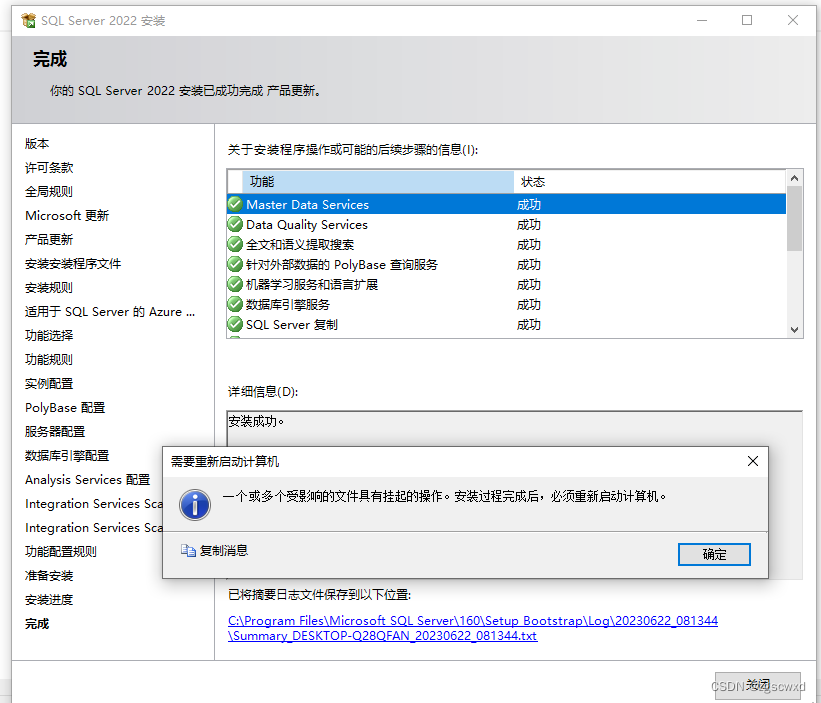The image size is (821, 703).
Task: Click the 功能选择 step in sidebar
Action: [x=49, y=336]
